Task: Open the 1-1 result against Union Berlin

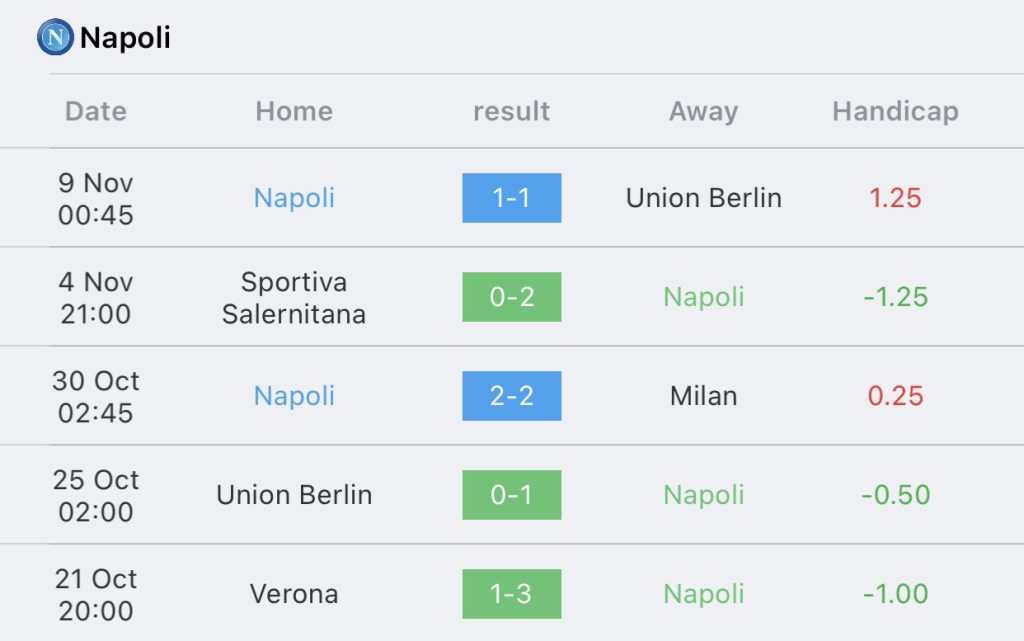Action: pyautogui.click(x=511, y=198)
